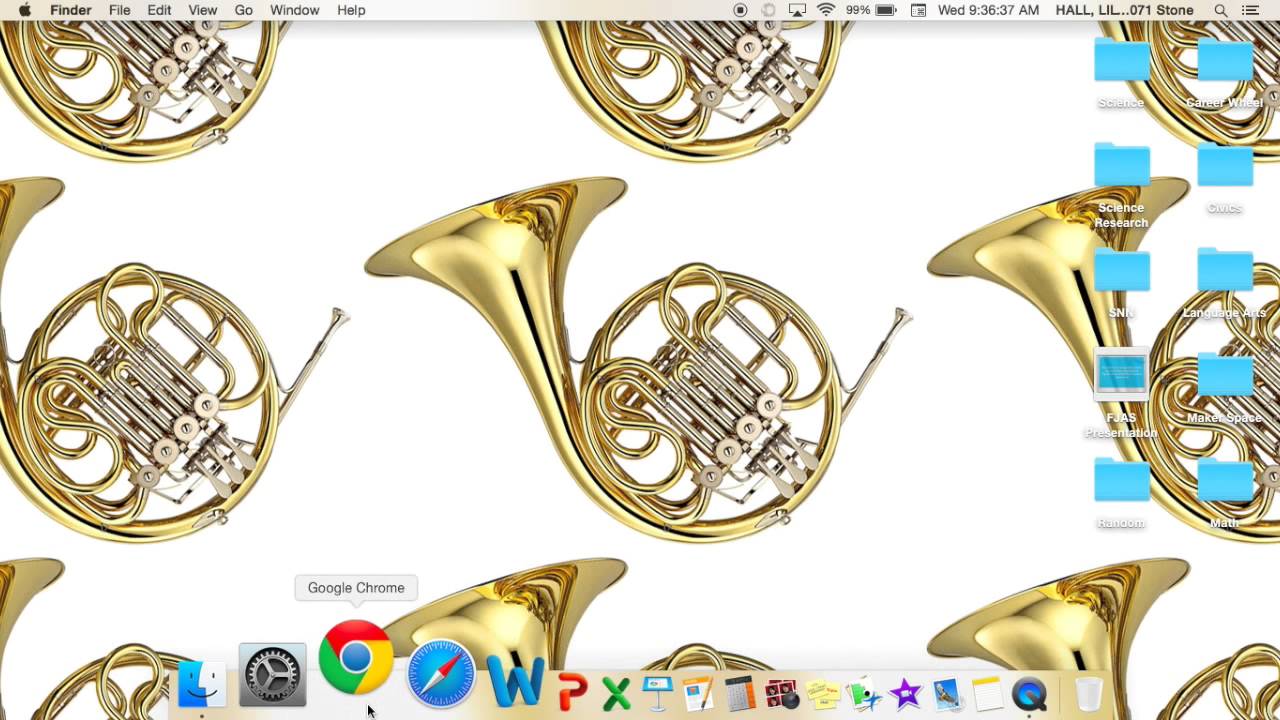This screenshot has width=1280, height=720.
Task: Click the screen recording stop icon
Action: pyautogui.click(x=740, y=10)
